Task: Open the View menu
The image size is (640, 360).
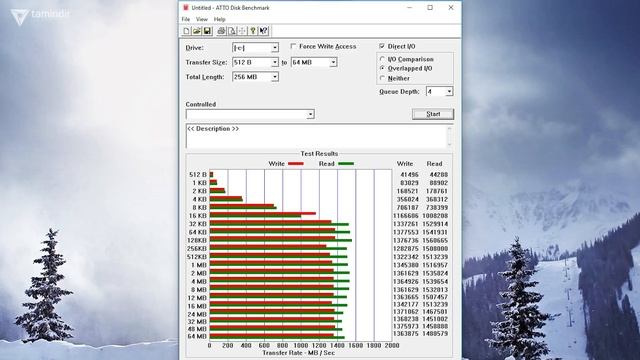Action: [202, 19]
